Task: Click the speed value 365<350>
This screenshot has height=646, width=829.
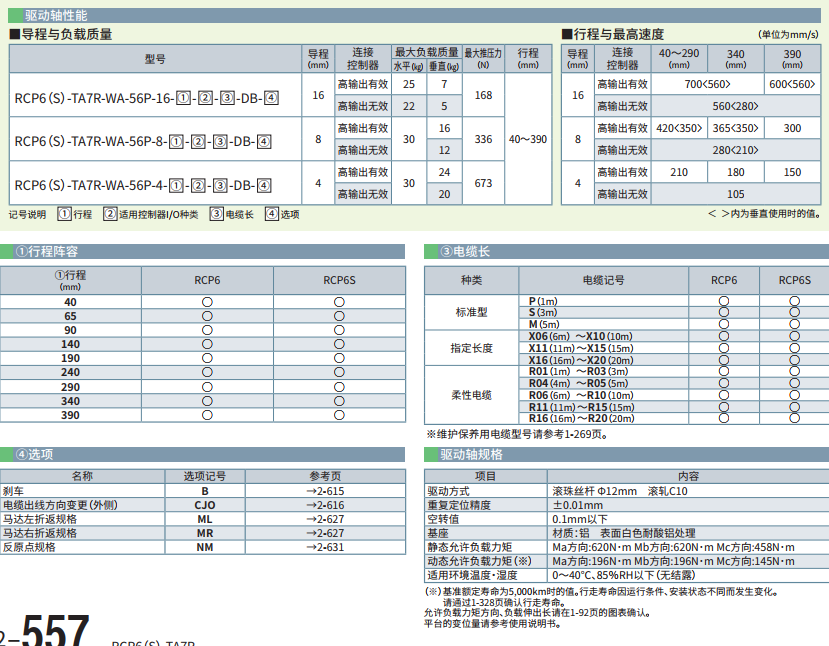Action: (x=735, y=128)
